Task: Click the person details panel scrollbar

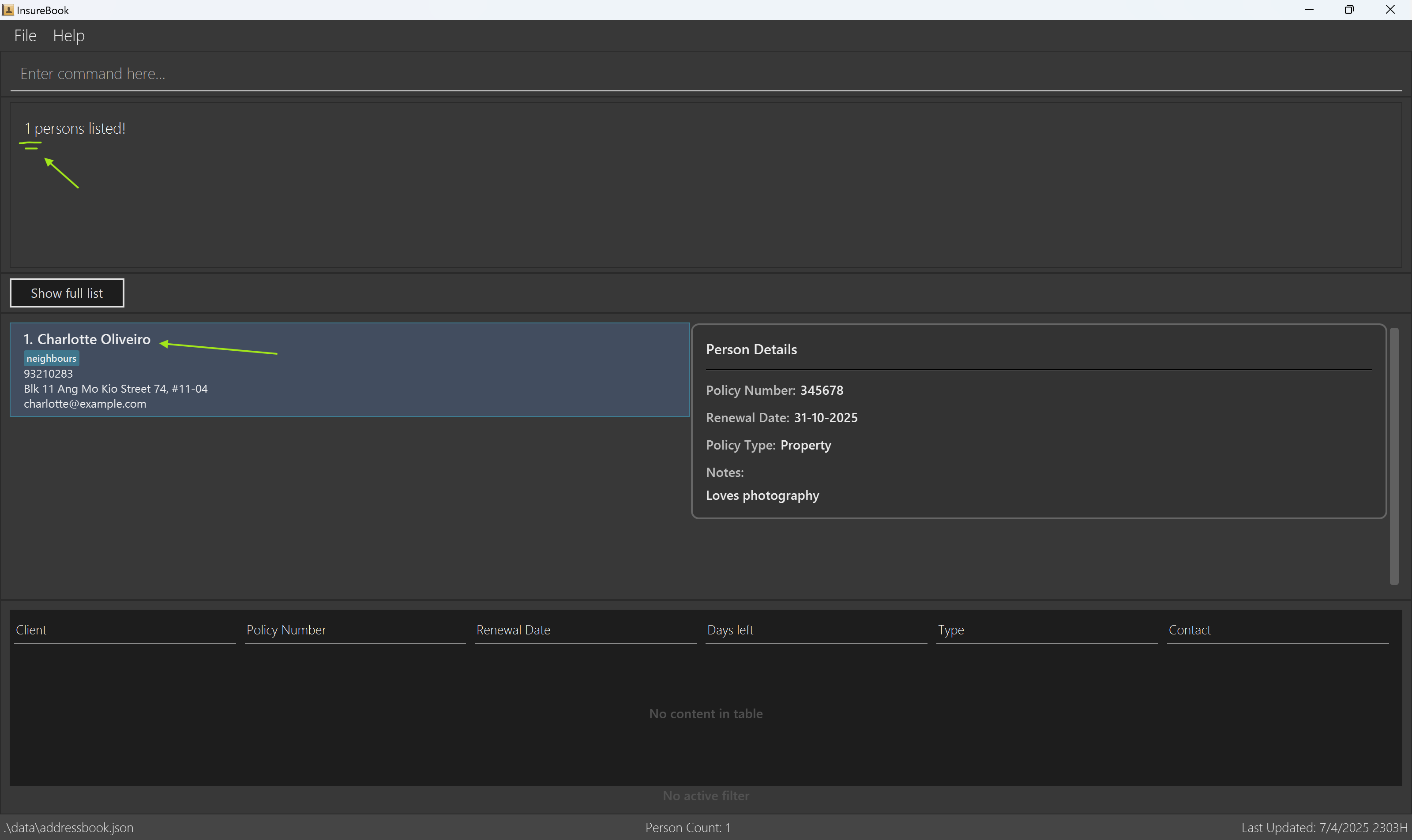Action: coord(1394,456)
